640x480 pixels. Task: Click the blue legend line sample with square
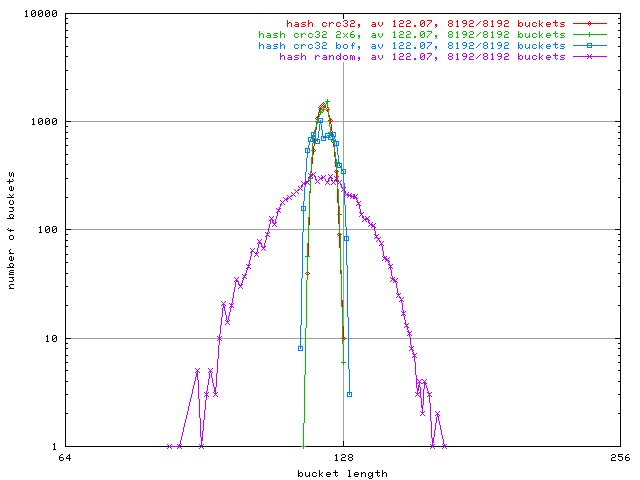(589, 46)
